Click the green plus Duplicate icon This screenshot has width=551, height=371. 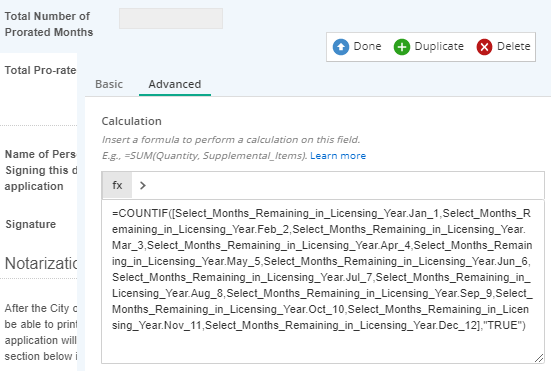(x=402, y=47)
